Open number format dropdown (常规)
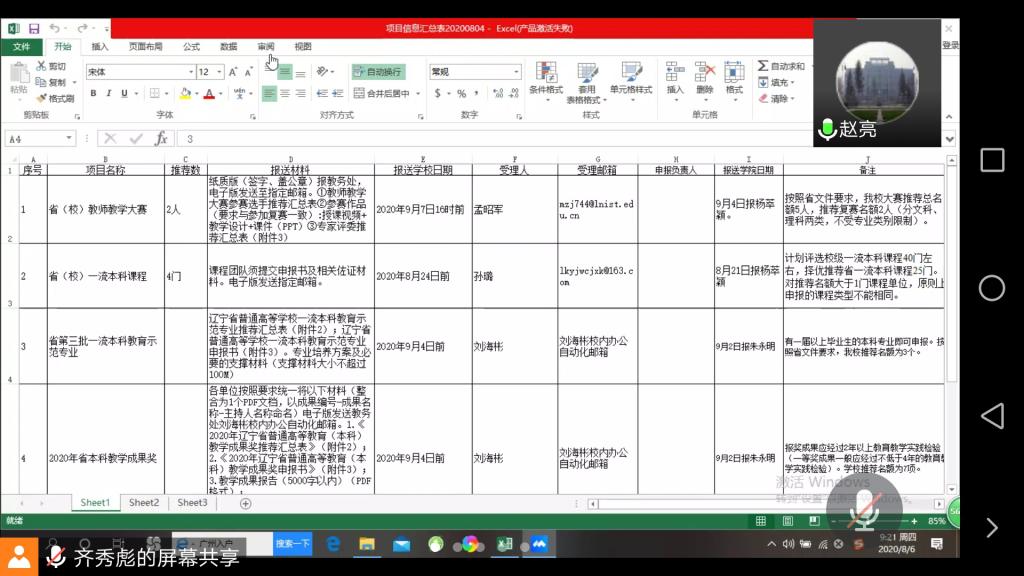Screen dimensions: 1024x576 (516, 72)
